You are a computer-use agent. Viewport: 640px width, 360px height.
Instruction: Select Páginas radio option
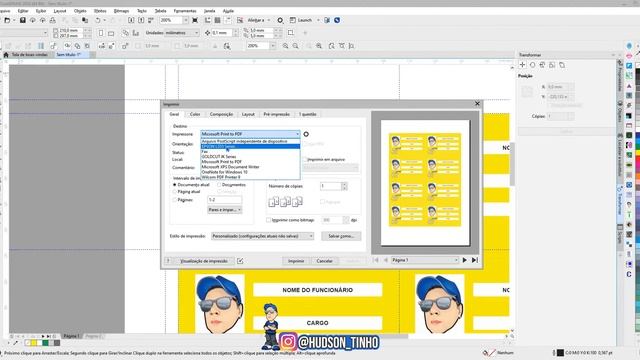[175, 200]
